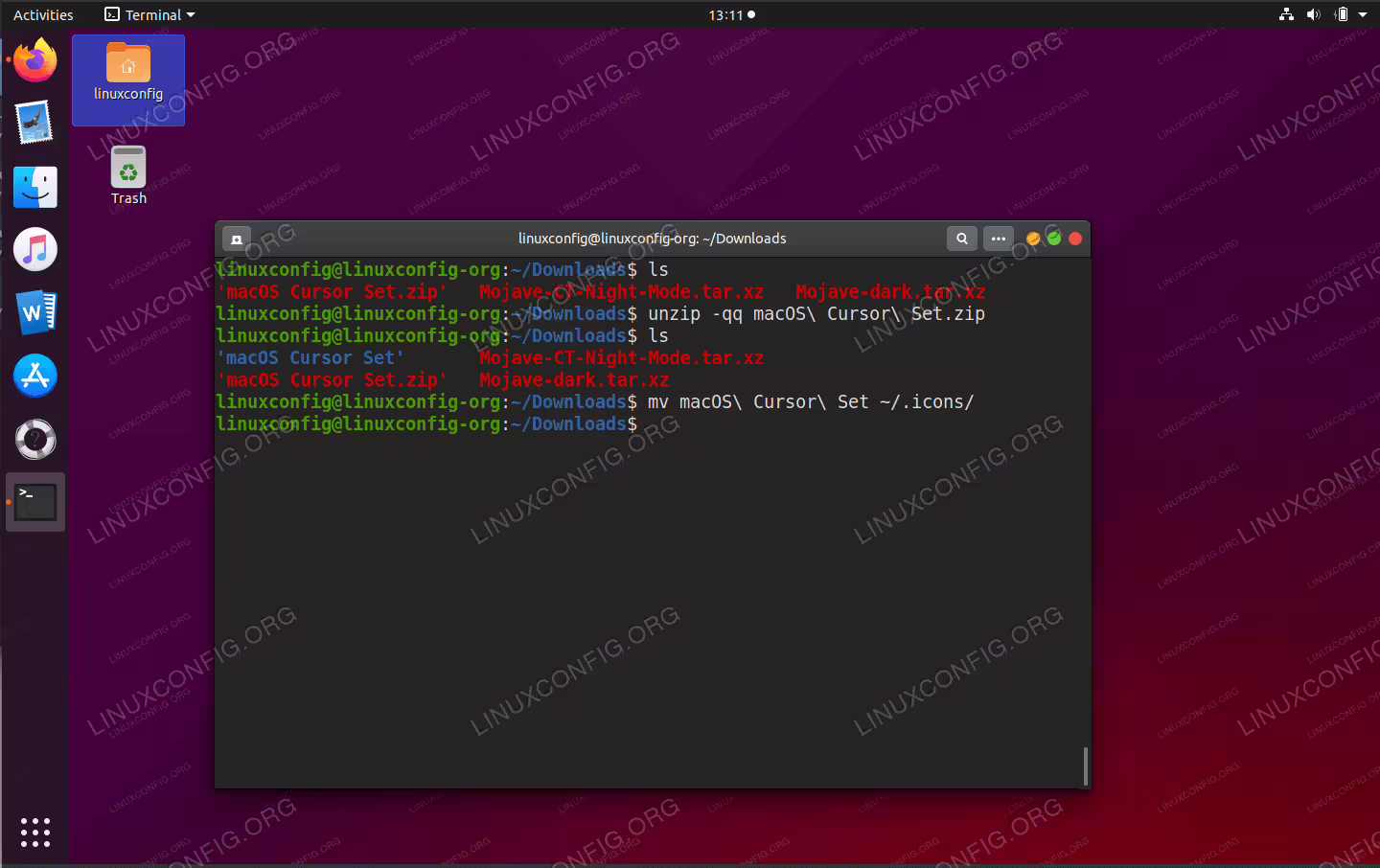This screenshot has width=1380, height=868.
Task: Open the 13:11 clock calendar panel
Action: coord(731,14)
